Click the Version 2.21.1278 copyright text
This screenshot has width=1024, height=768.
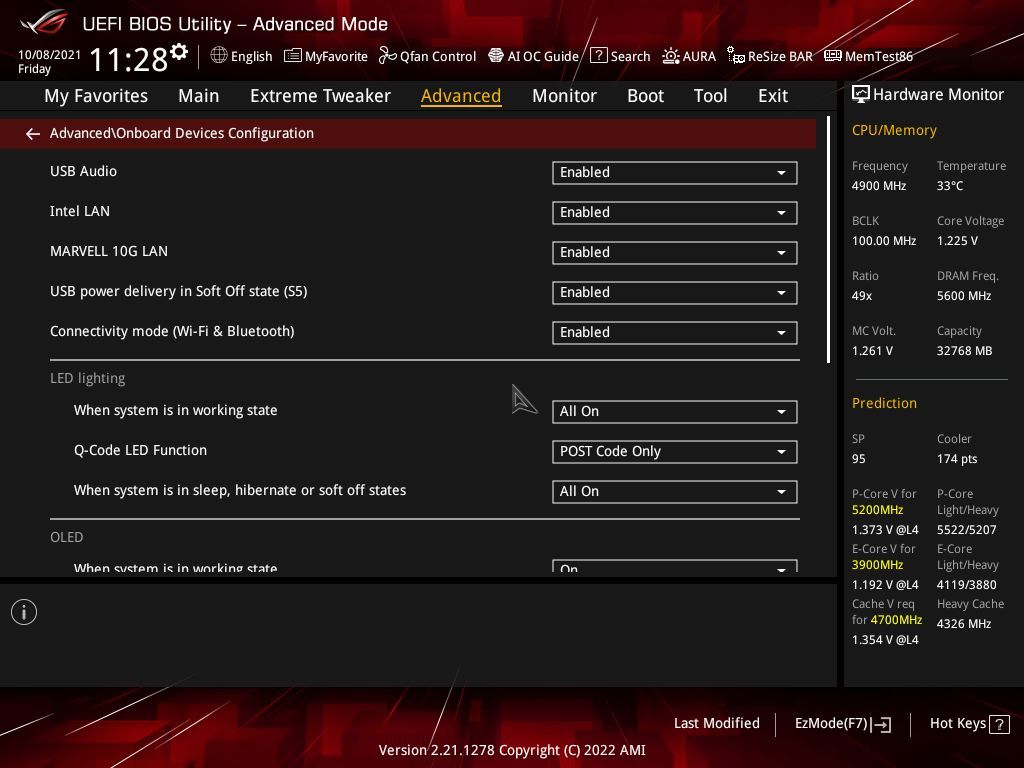click(512, 750)
